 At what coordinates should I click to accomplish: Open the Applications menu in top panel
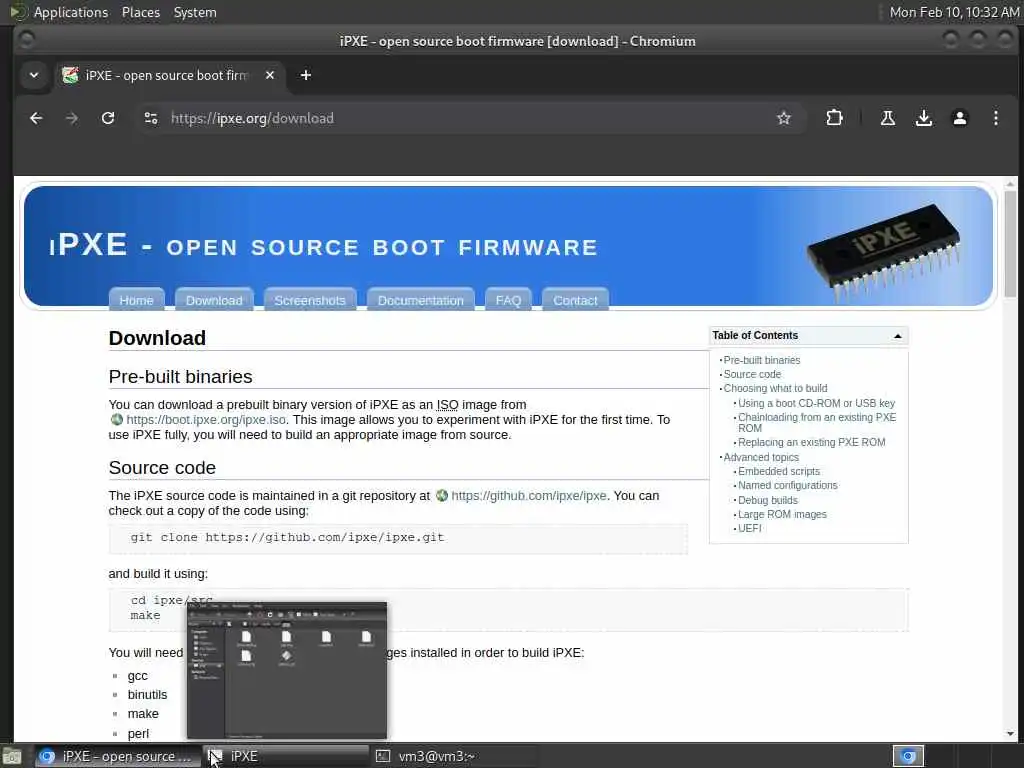(71, 12)
